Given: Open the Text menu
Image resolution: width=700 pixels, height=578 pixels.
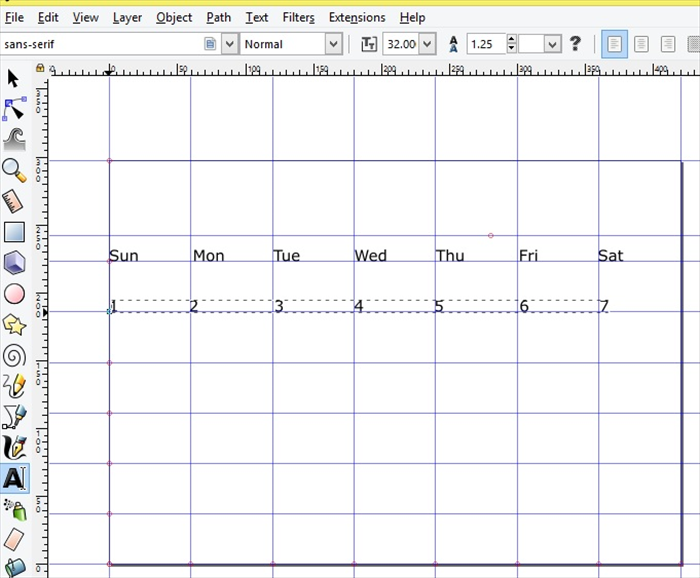Looking at the screenshot, I should (x=257, y=17).
